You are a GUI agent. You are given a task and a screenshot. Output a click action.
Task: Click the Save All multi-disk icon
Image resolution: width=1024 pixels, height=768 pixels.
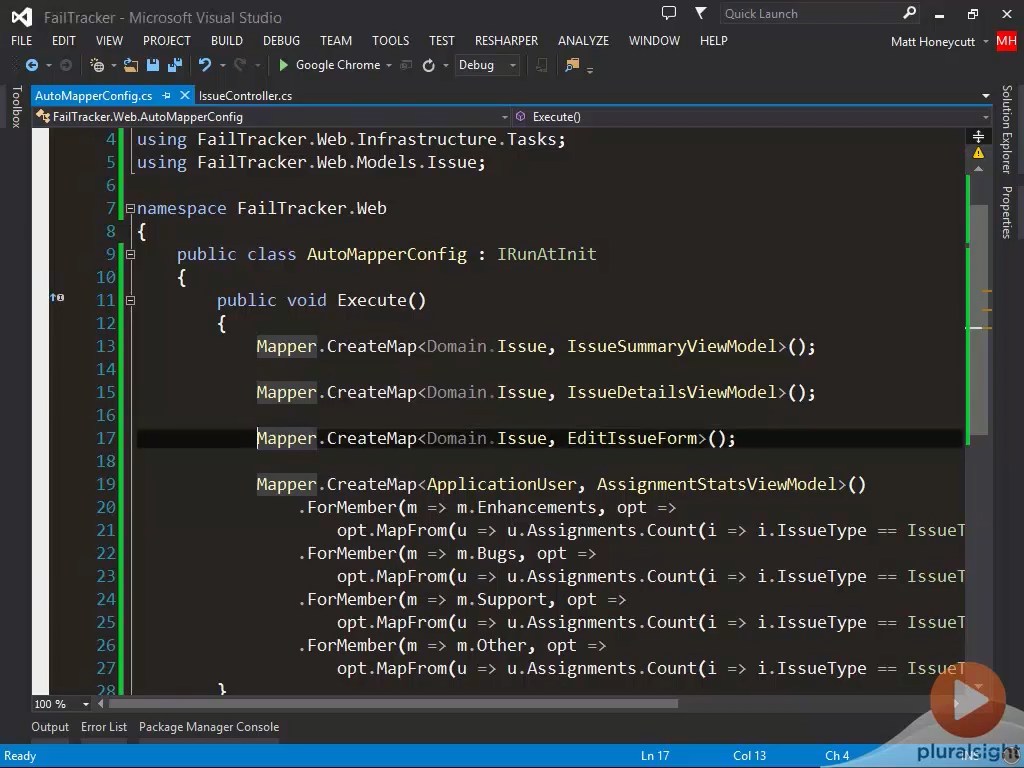174,65
